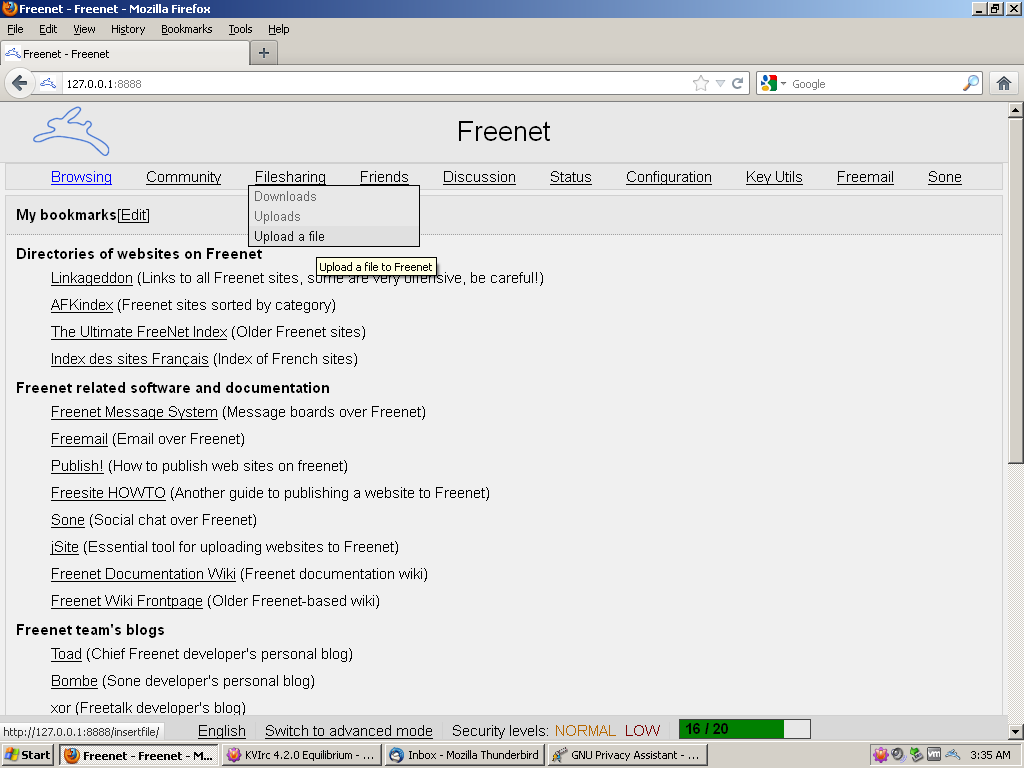Image resolution: width=1024 pixels, height=768 pixels.
Task: Open Freenet Documentation Wiki link
Action: point(144,574)
